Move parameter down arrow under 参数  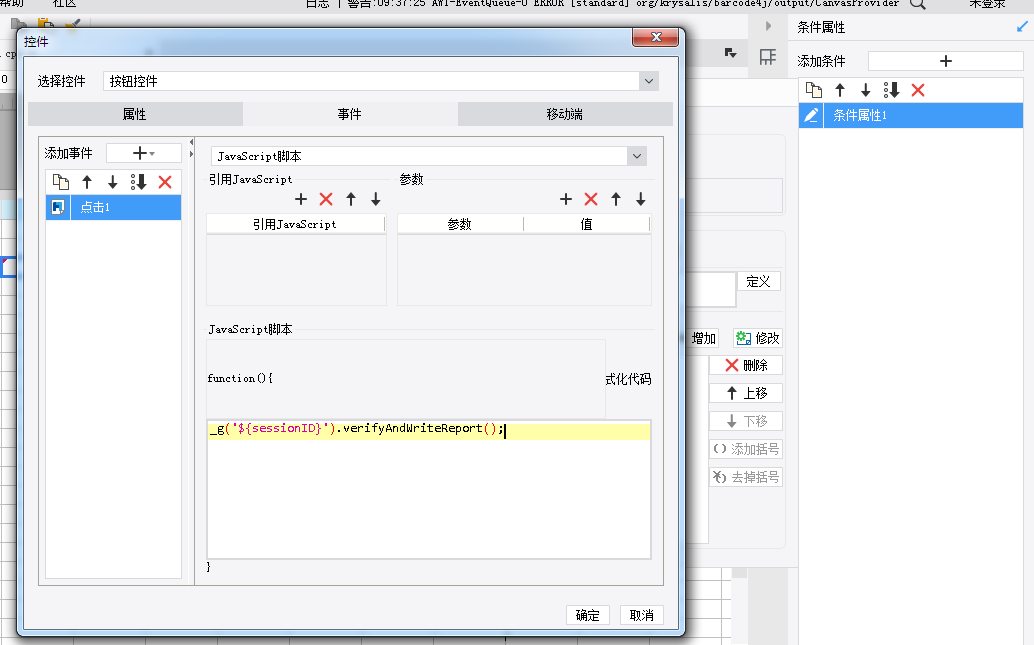click(641, 199)
